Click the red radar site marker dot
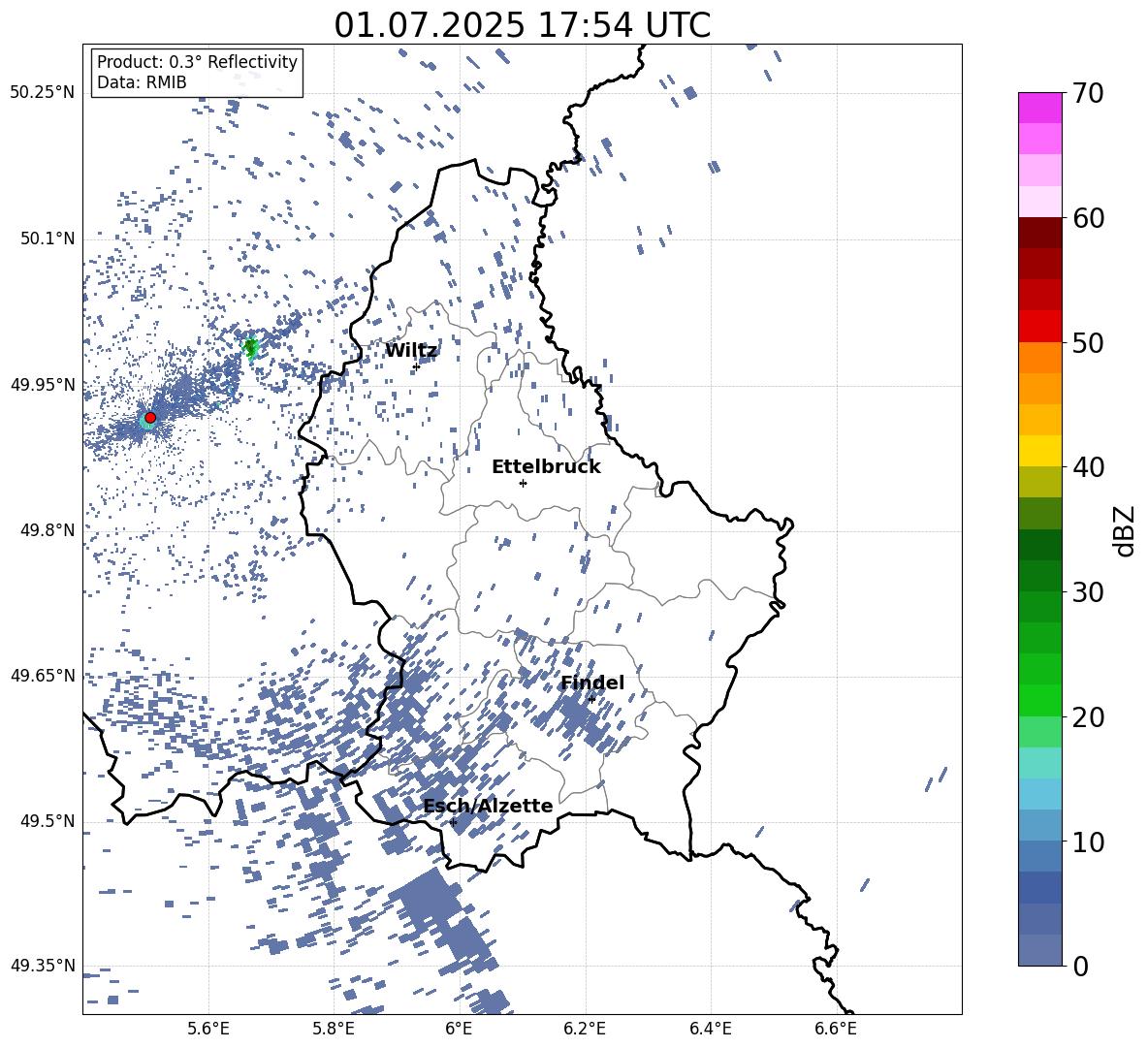 tap(150, 417)
